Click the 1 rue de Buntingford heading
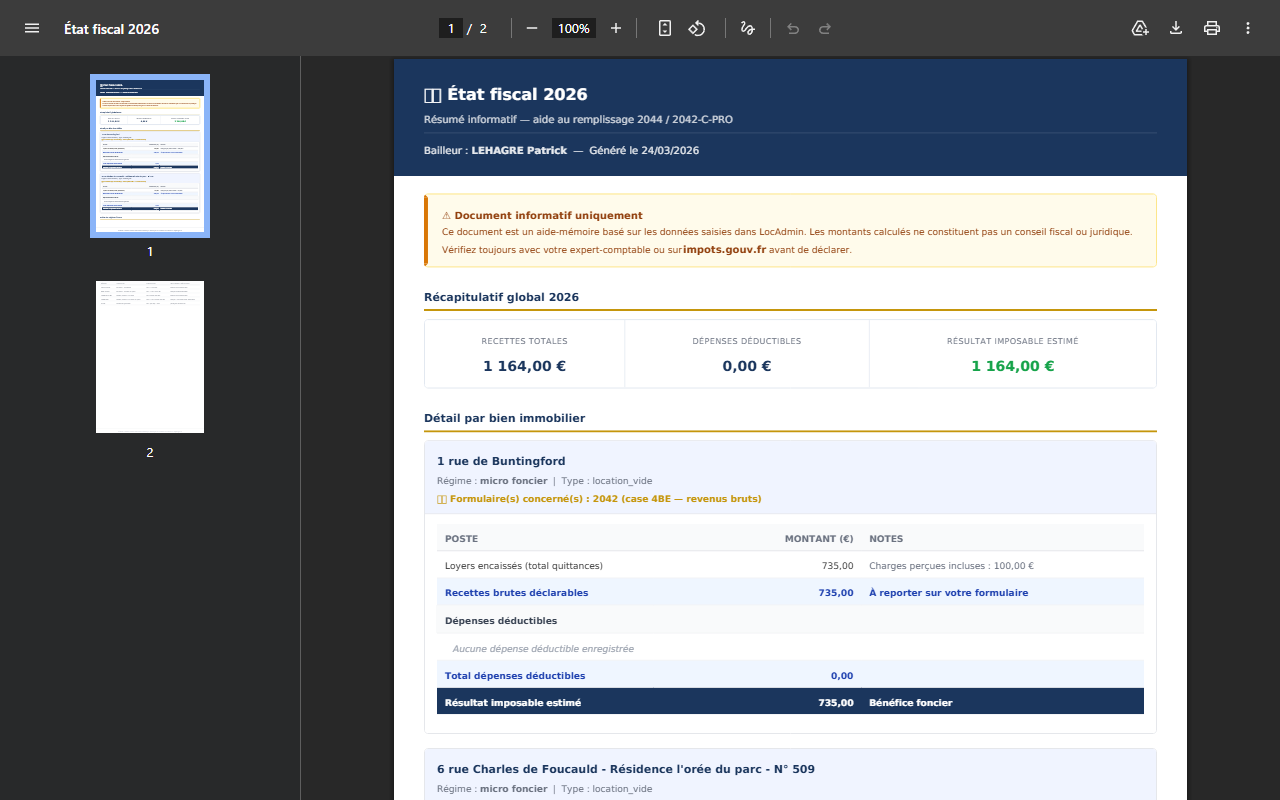 [x=501, y=461]
